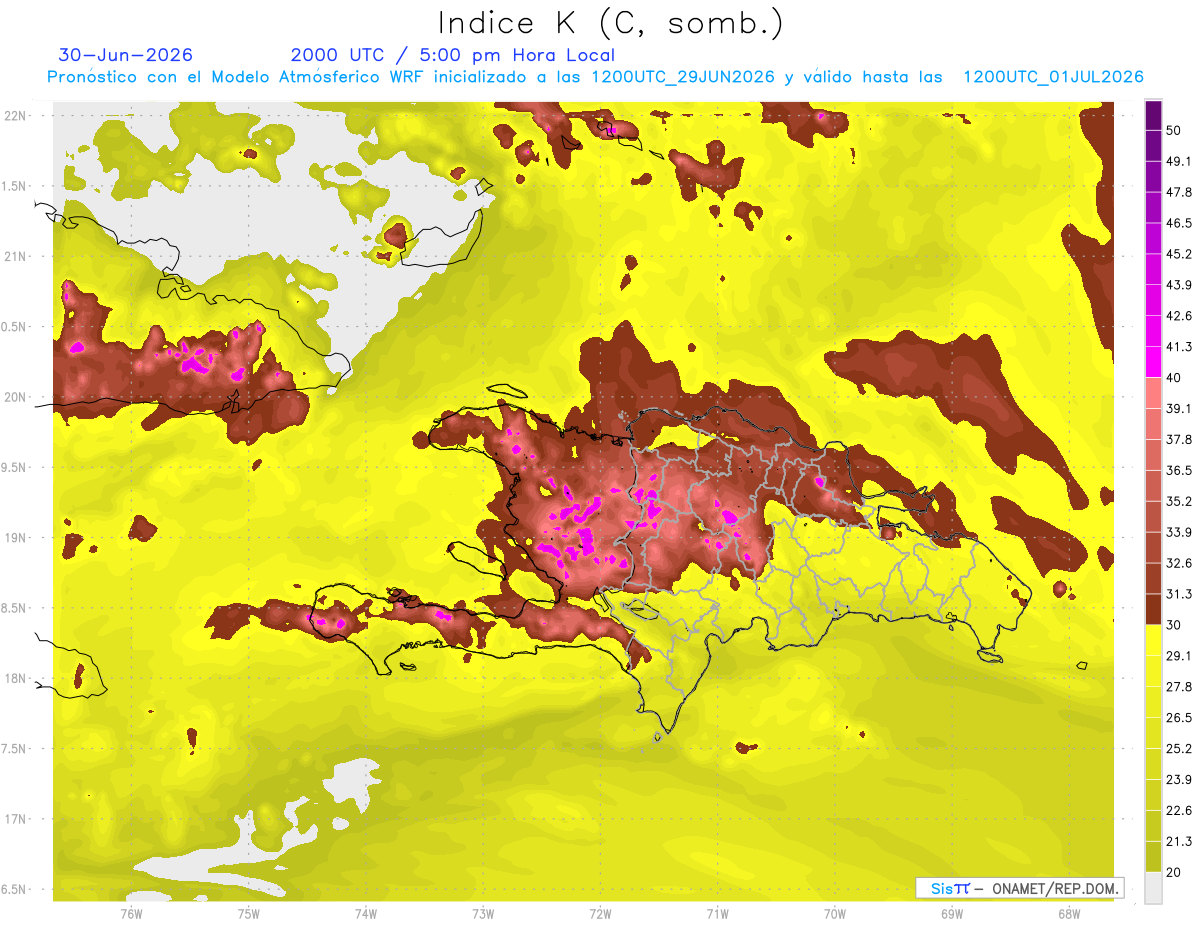Click the longitude label "75W"

[248, 914]
